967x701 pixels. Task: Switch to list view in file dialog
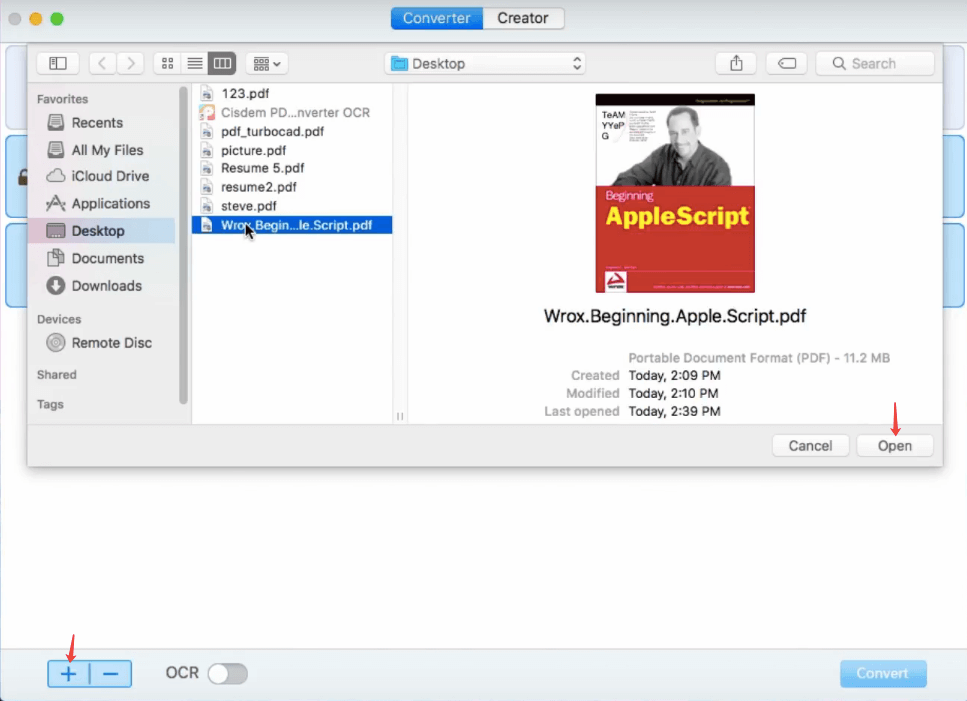(x=195, y=63)
